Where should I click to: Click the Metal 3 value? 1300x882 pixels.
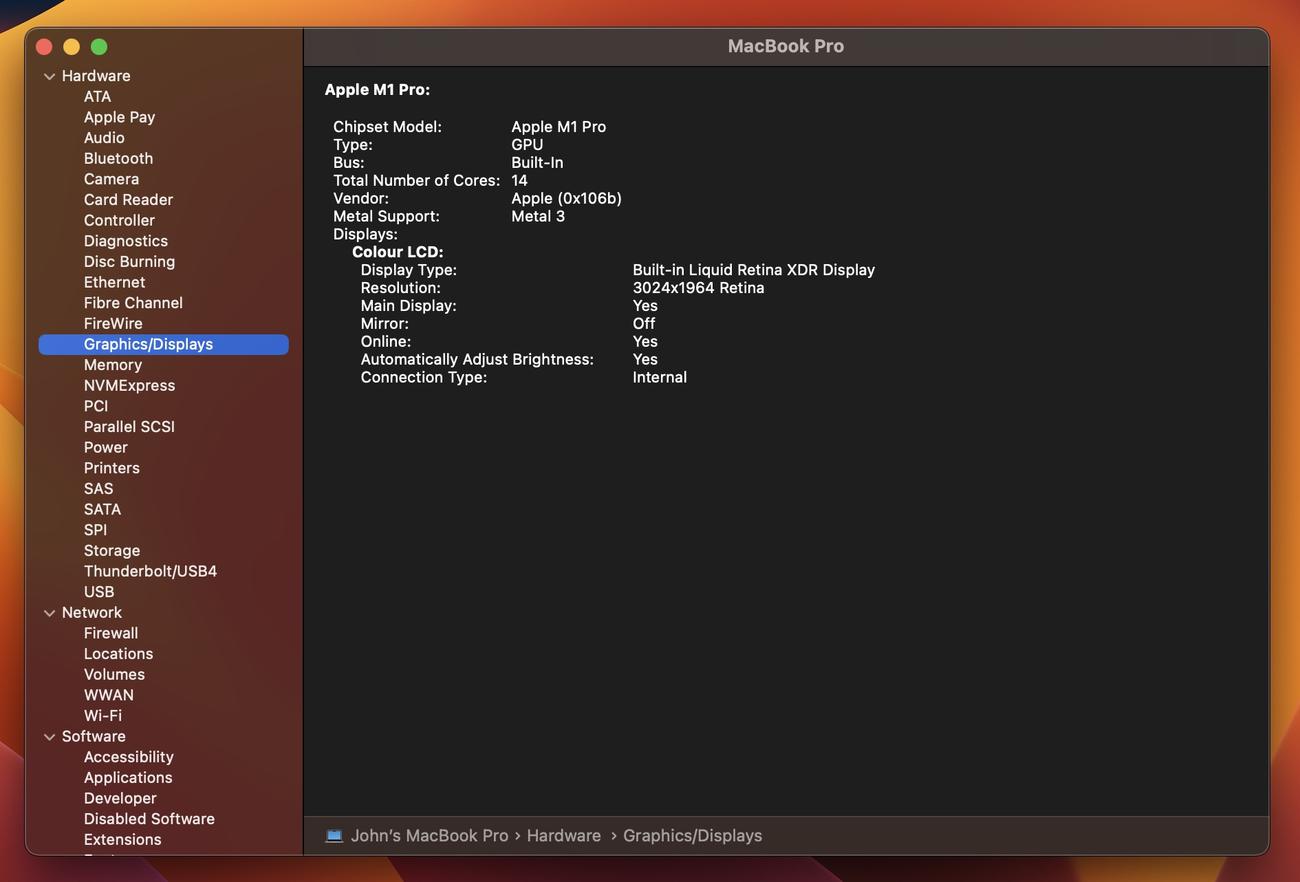tap(538, 216)
